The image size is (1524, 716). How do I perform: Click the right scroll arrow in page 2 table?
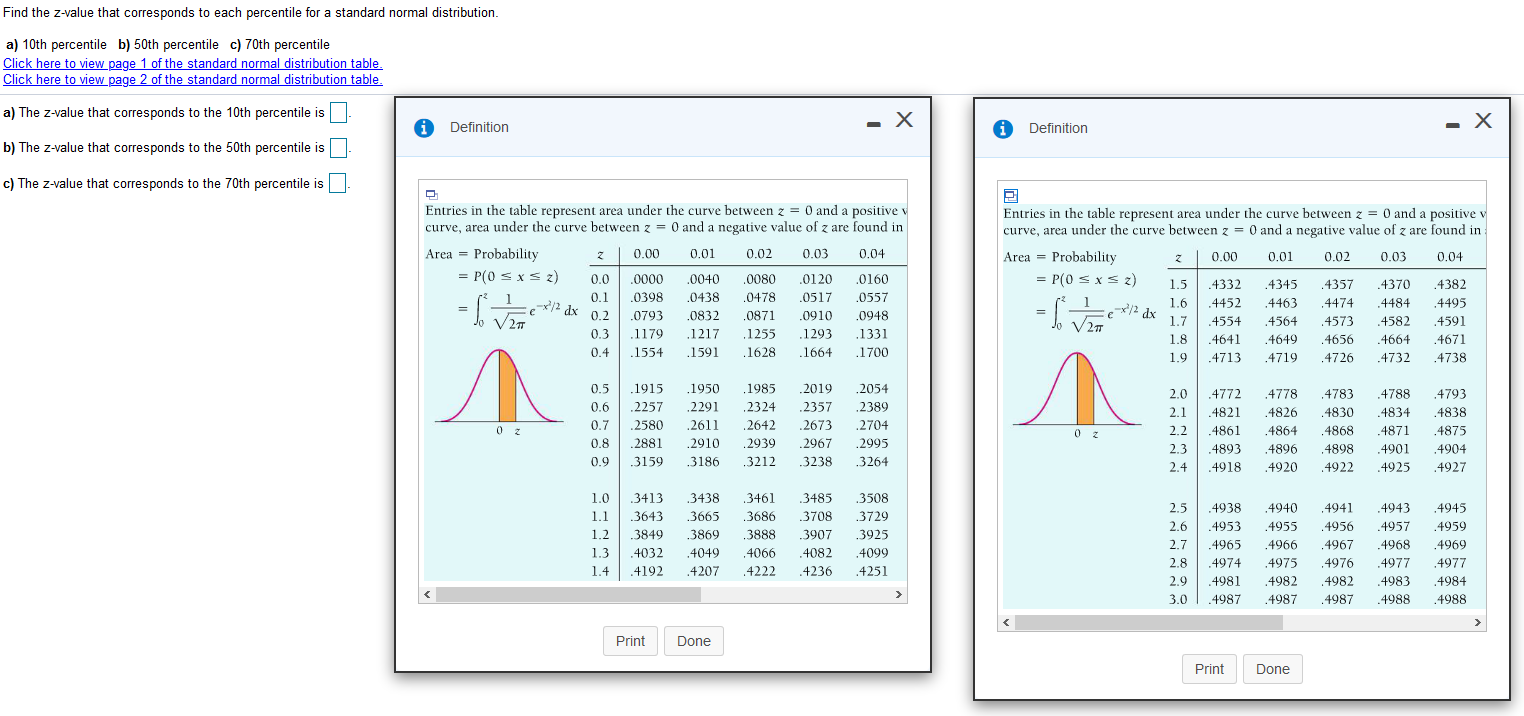pos(1478,622)
